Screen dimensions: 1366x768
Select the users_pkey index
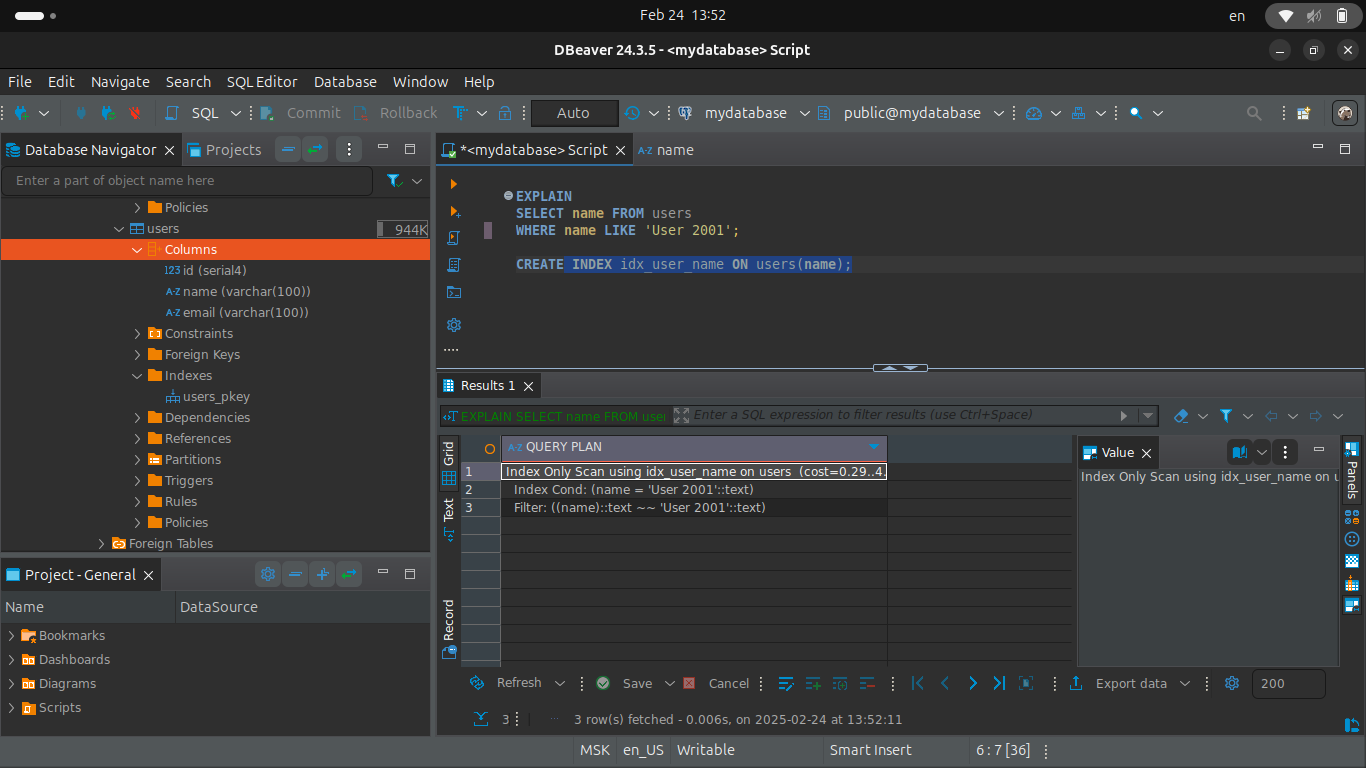(x=208, y=397)
